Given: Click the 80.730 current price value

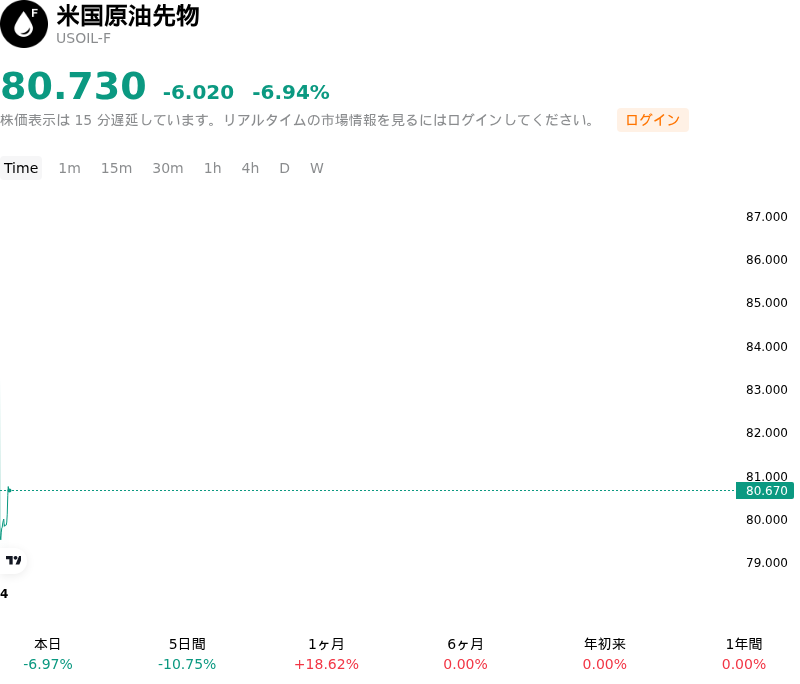Looking at the screenshot, I should pos(74,86).
